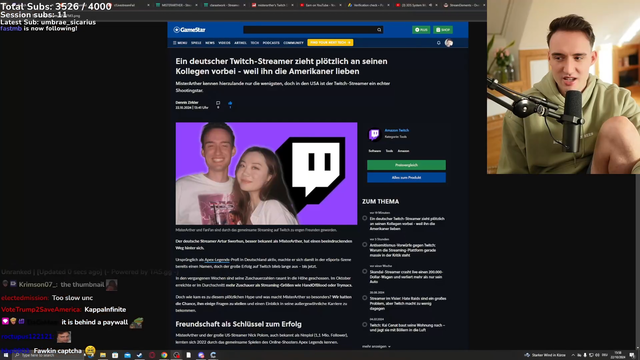
Task: Click the comment icon under the article headline
Action: (x=218, y=103)
